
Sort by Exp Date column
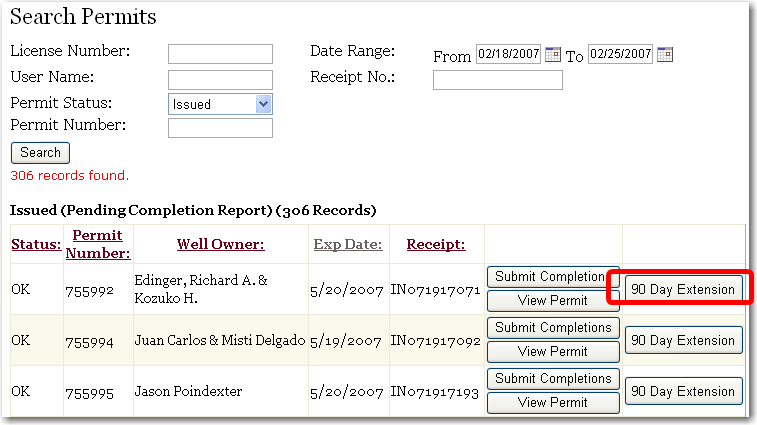click(x=347, y=245)
